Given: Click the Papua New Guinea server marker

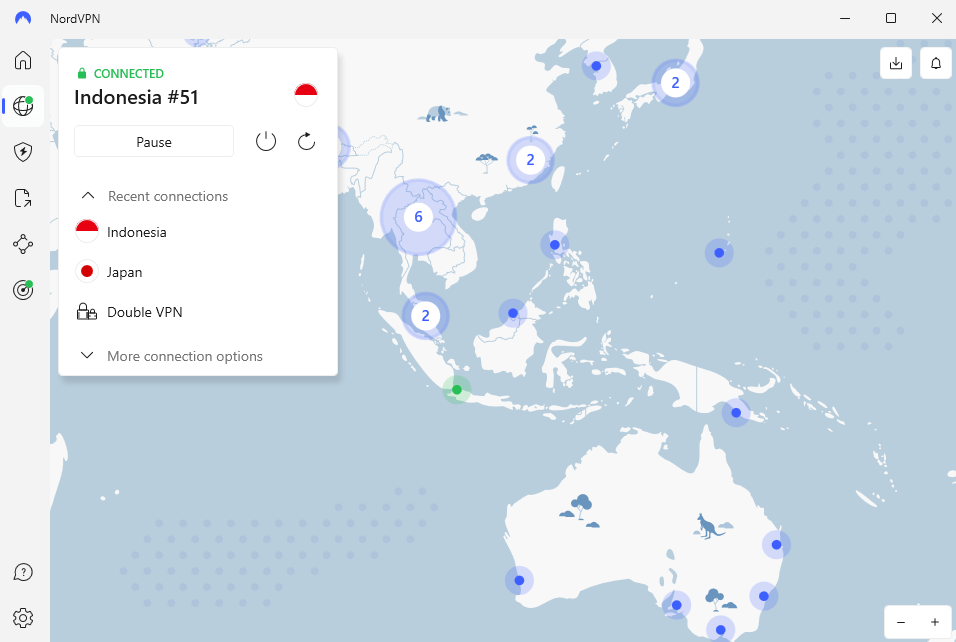Looking at the screenshot, I should (736, 413).
